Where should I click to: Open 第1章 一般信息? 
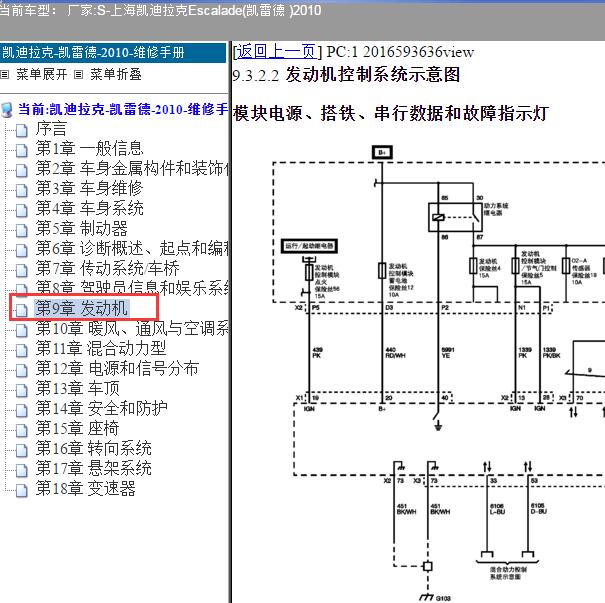tap(90, 149)
